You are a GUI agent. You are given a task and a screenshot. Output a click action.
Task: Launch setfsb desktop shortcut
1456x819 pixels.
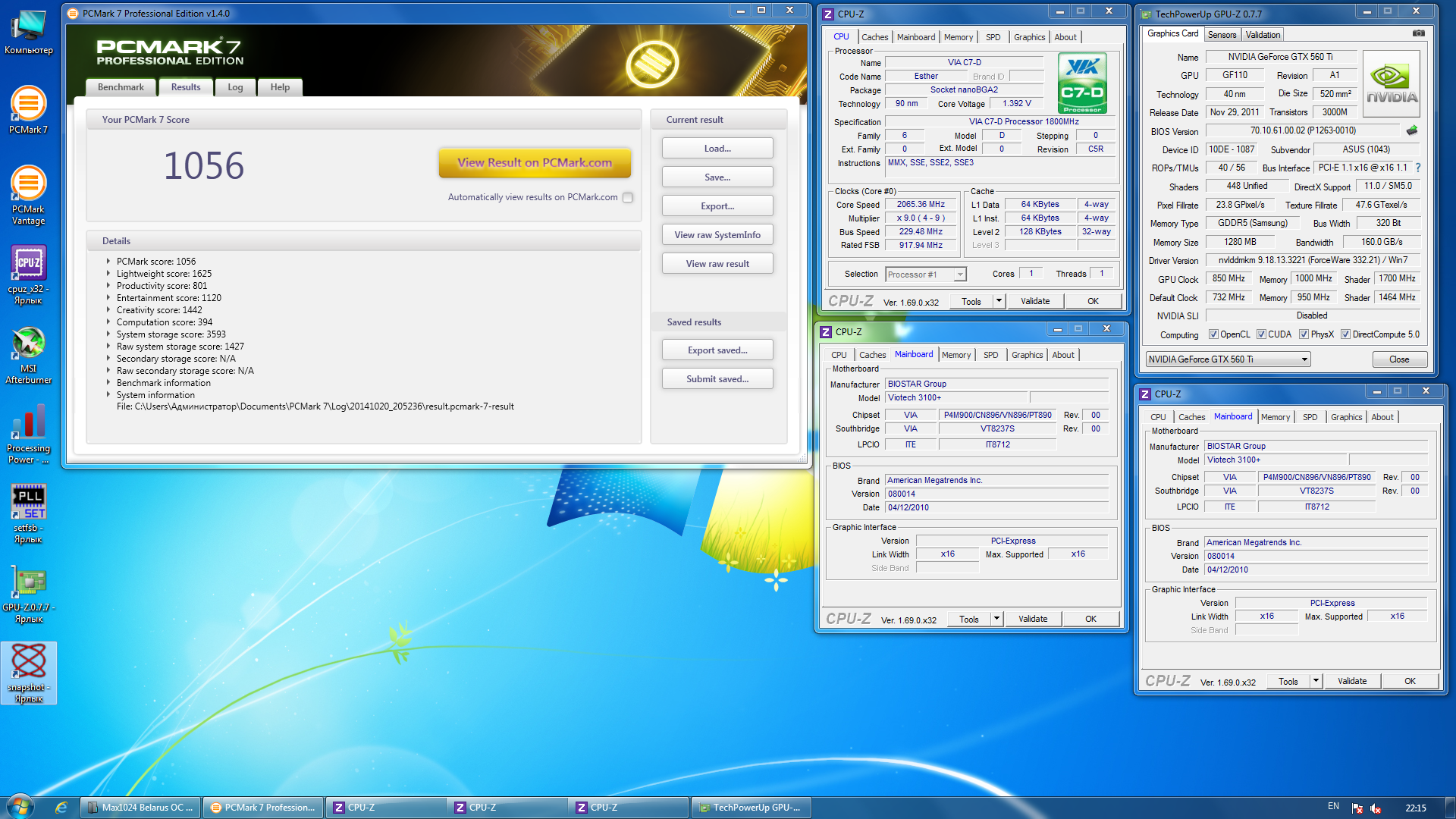(28, 514)
